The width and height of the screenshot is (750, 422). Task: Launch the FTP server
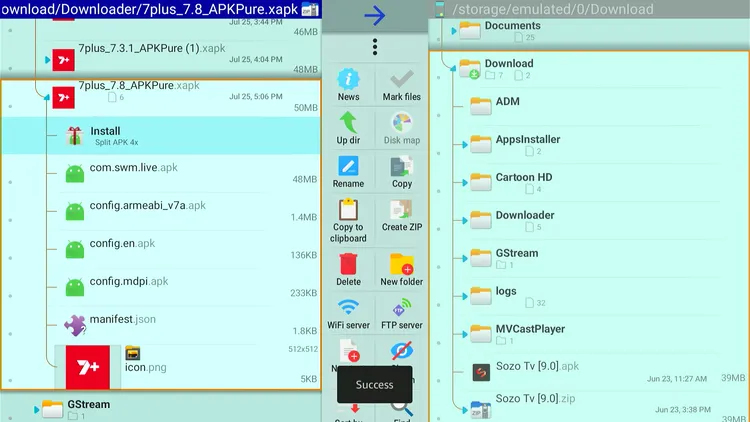[x=402, y=313]
